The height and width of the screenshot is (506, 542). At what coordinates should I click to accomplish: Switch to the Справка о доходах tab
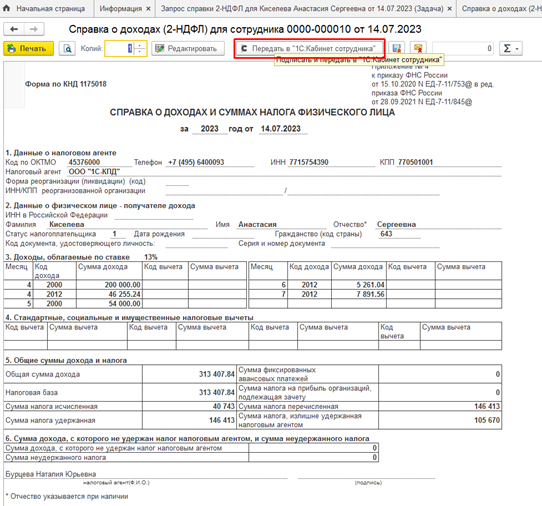pos(501,9)
